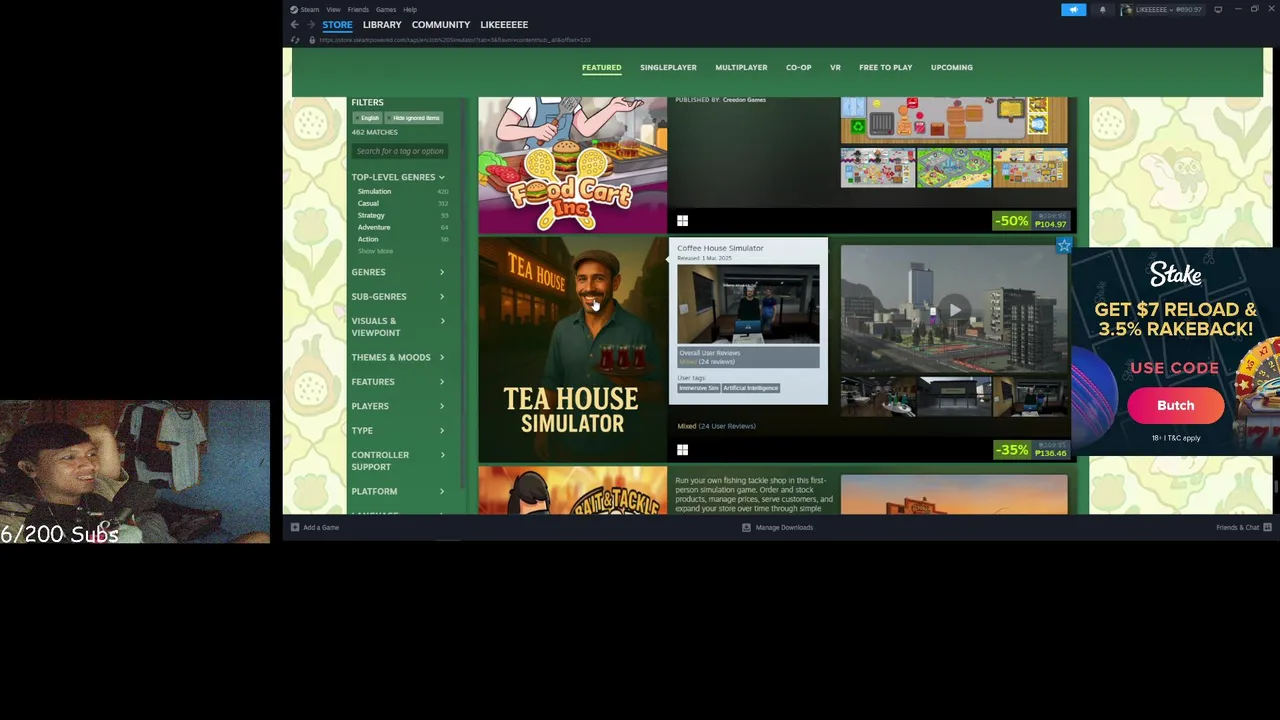The image size is (1280, 720).
Task: Expand the Visuals & Viewpoint filter section
Action: [398, 327]
